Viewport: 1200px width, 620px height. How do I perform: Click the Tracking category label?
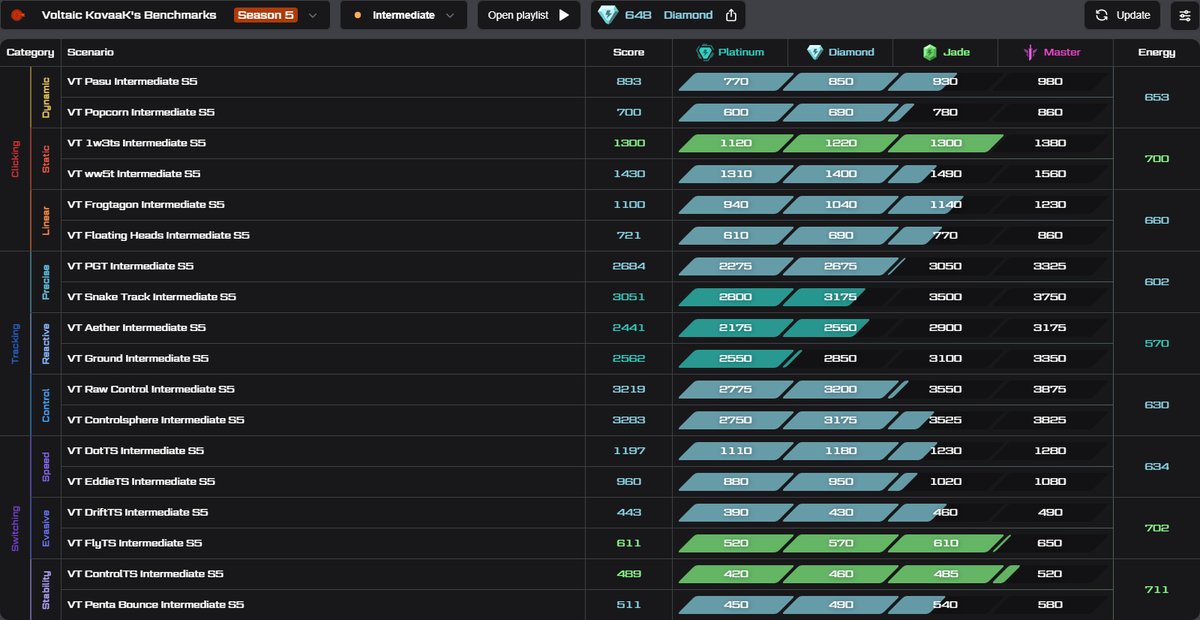[15, 343]
